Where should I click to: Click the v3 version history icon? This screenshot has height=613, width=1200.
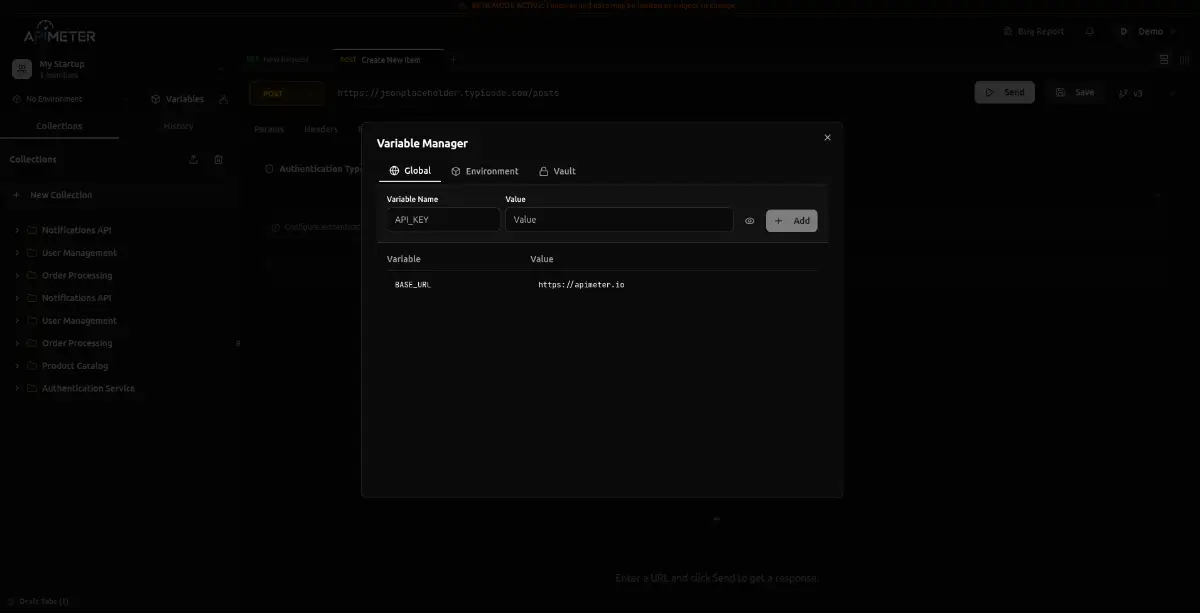(x=1133, y=92)
